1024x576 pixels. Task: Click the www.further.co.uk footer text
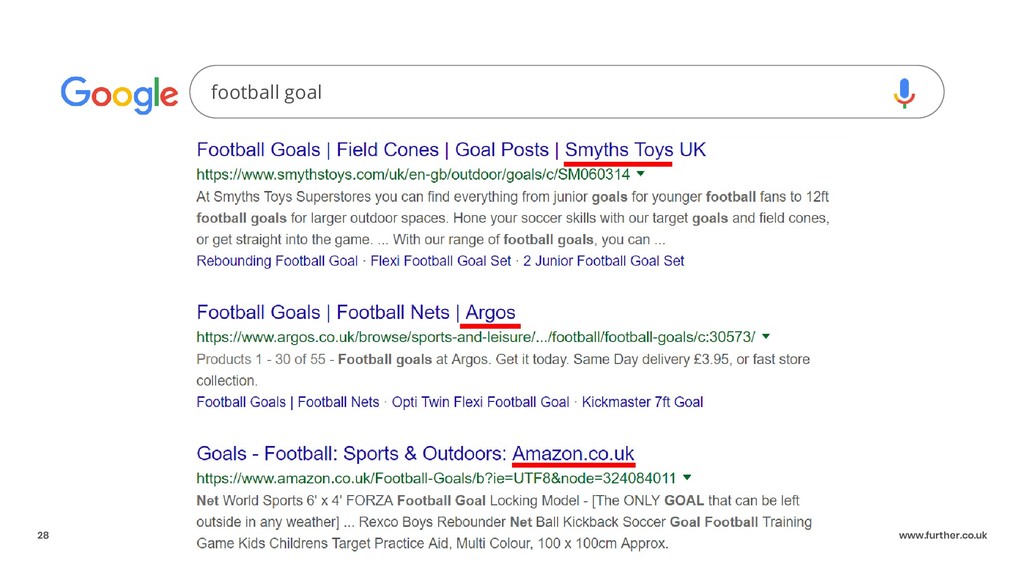943,536
